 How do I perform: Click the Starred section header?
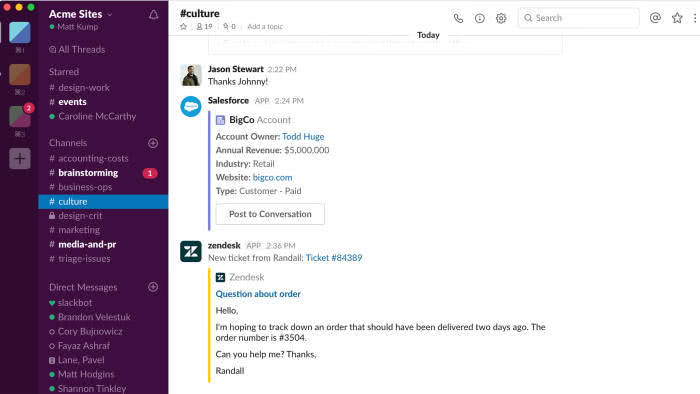point(64,71)
